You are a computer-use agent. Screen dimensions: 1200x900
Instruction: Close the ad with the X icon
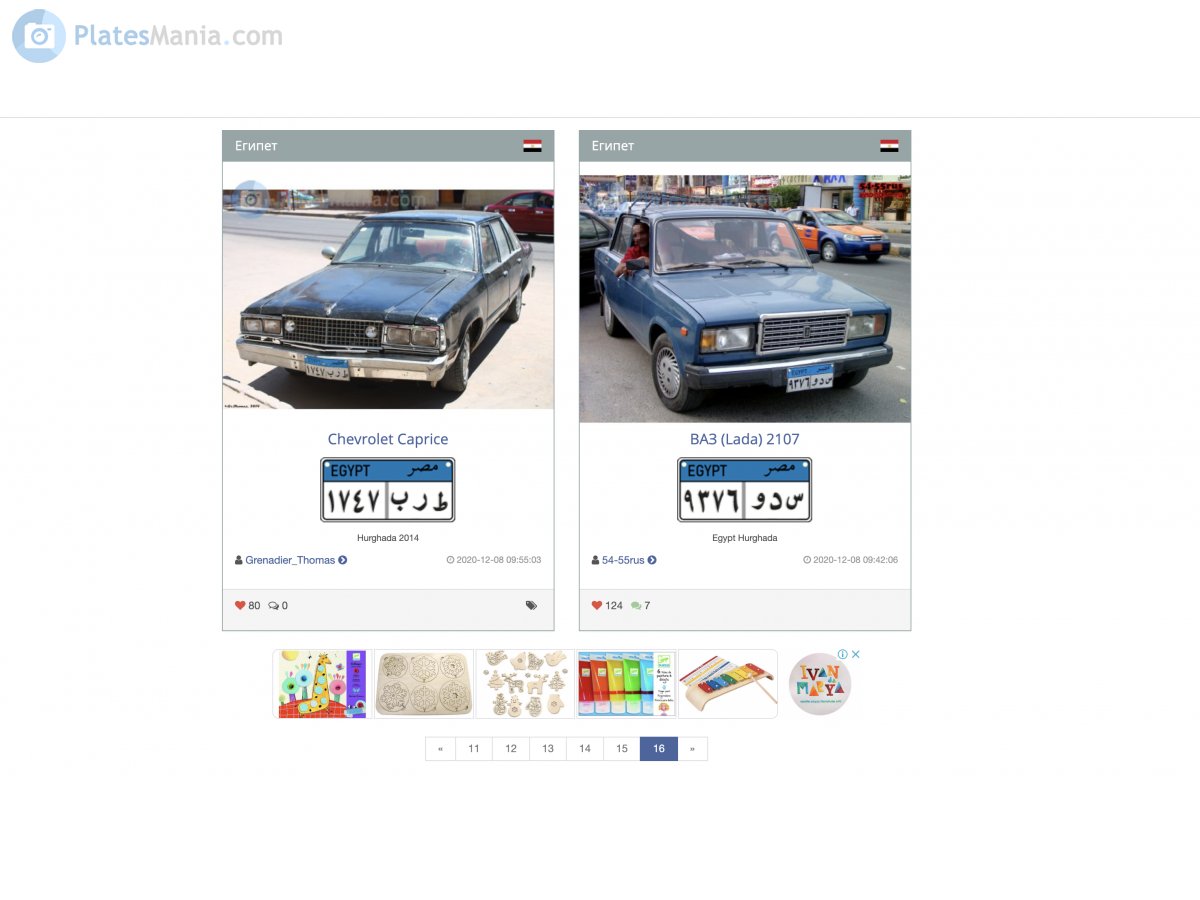(x=856, y=654)
